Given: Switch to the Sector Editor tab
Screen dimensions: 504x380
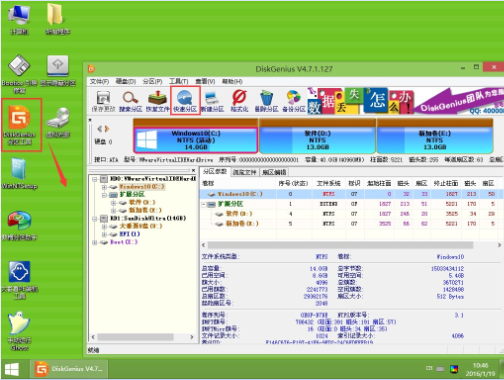Looking at the screenshot, I should tap(274, 172).
